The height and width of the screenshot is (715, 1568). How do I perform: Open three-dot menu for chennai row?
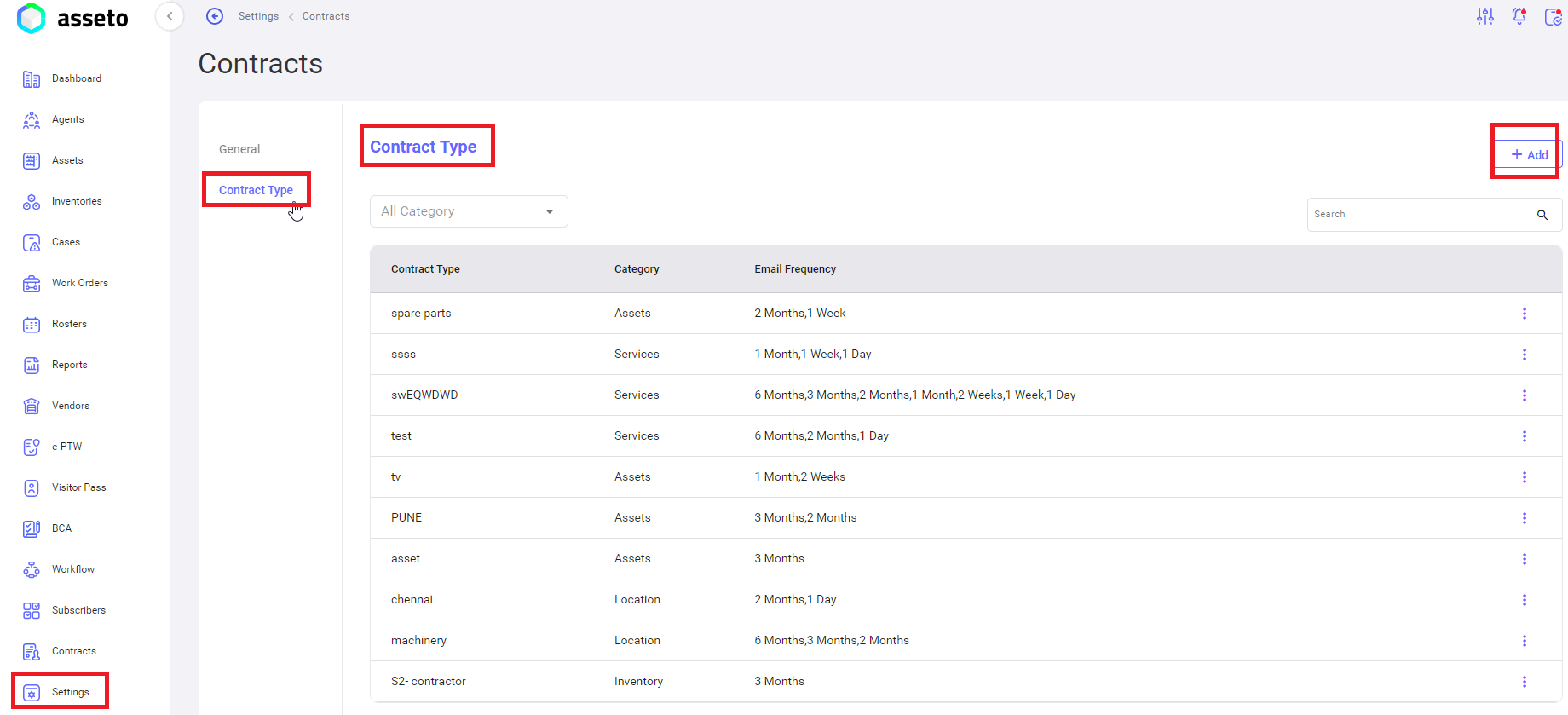1525,600
